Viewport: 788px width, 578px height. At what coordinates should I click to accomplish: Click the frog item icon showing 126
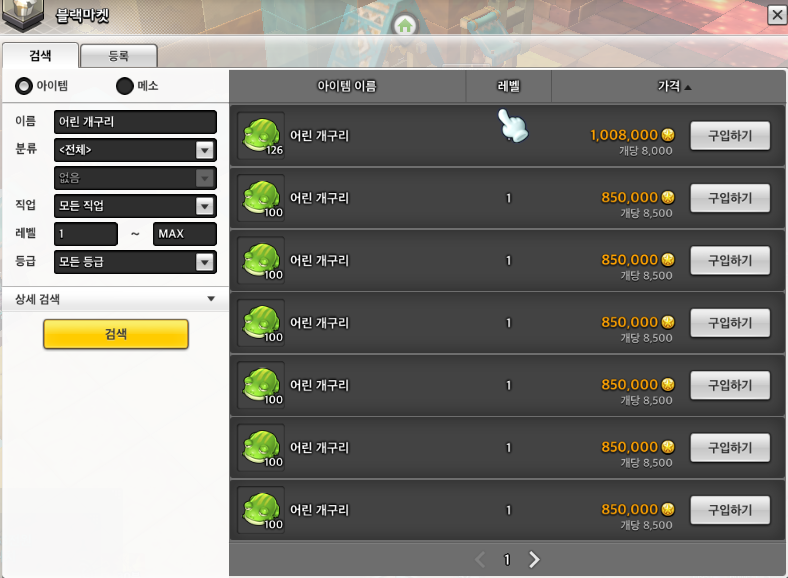[x=261, y=136]
